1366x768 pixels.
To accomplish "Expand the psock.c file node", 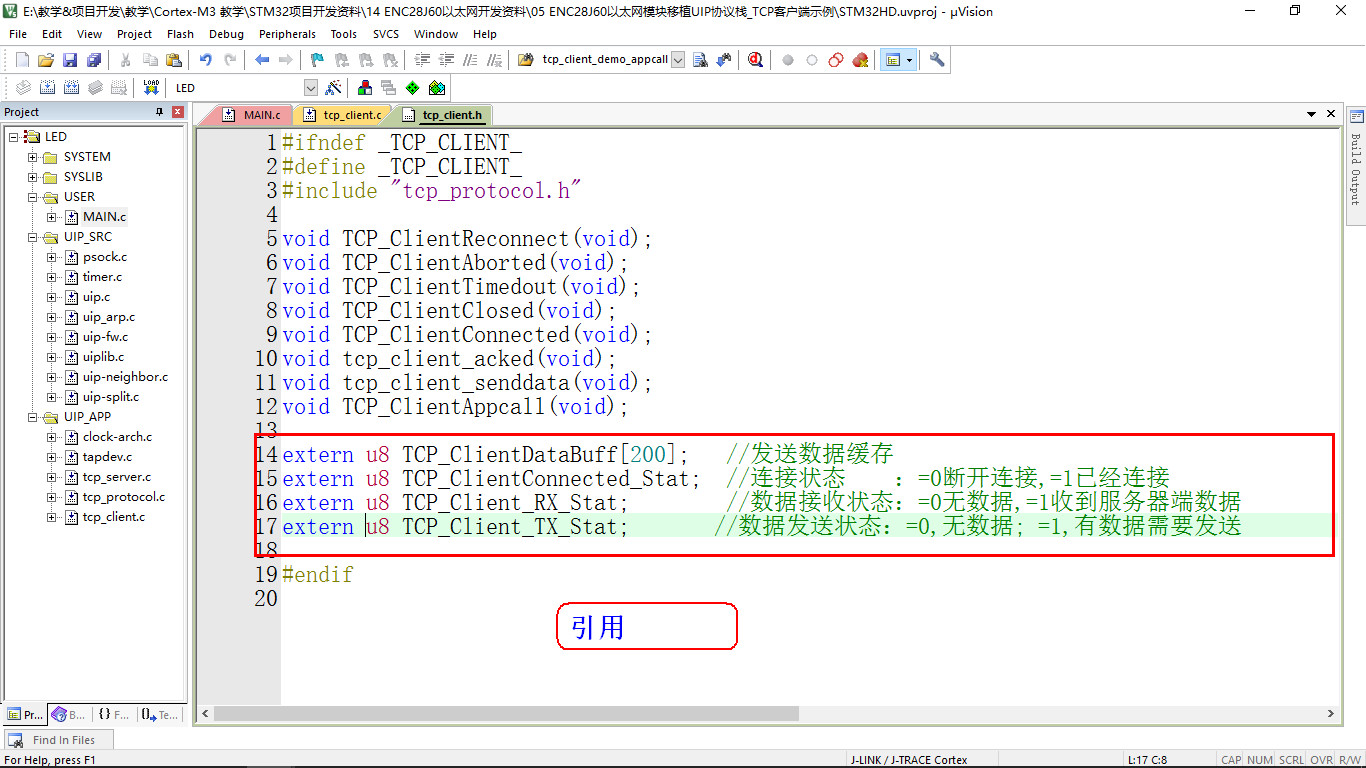I will click(x=52, y=257).
